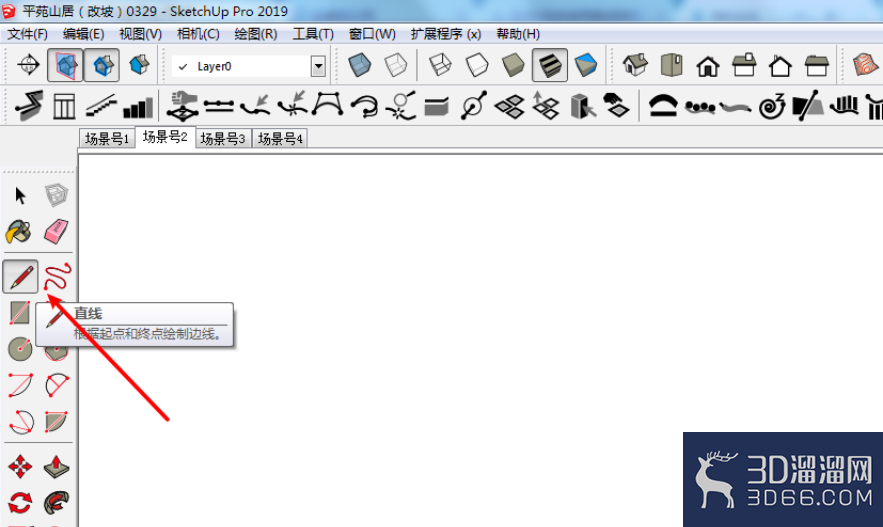Pick the Follow Me tool
883x527 pixels.
[56, 503]
